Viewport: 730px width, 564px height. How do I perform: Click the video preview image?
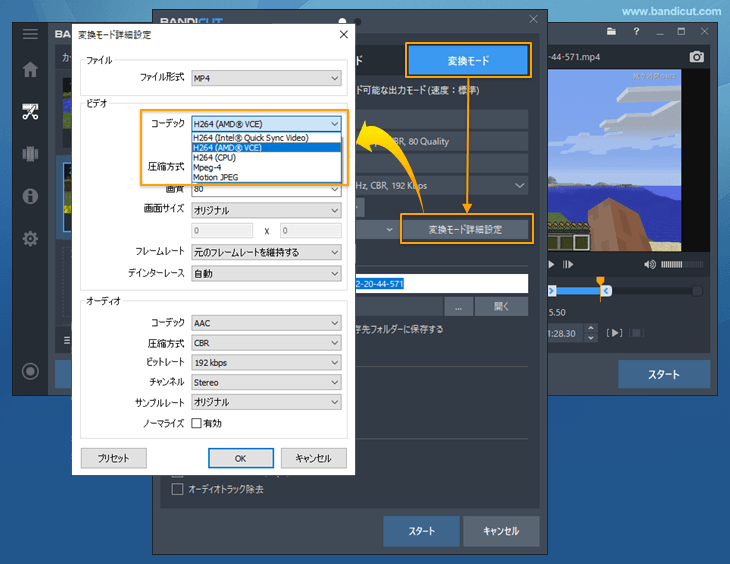615,161
